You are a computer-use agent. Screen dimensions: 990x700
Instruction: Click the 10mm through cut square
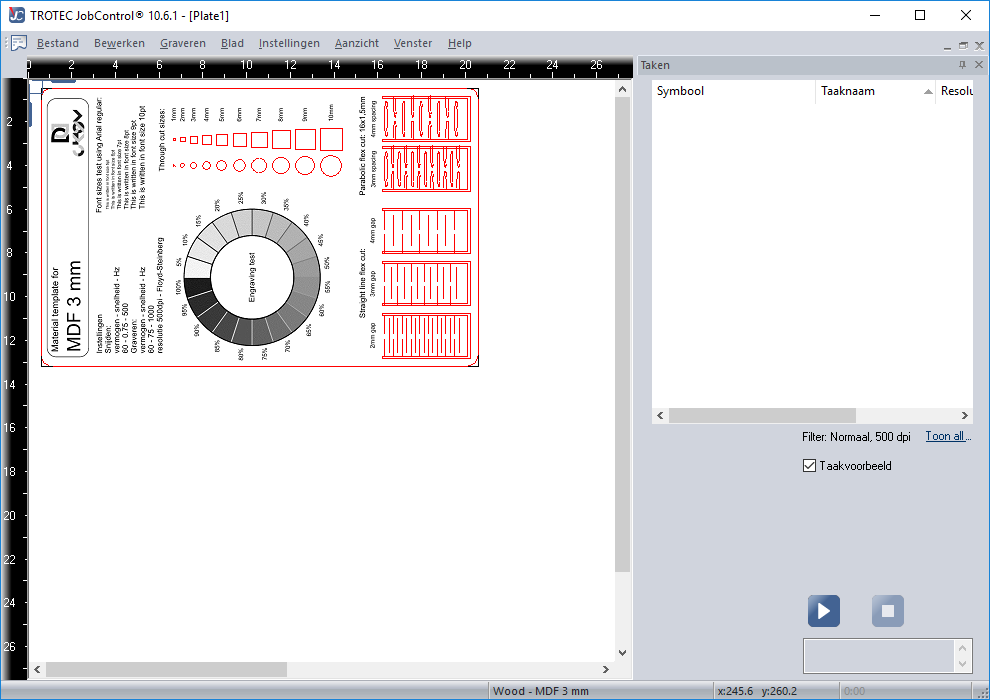(331, 139)
